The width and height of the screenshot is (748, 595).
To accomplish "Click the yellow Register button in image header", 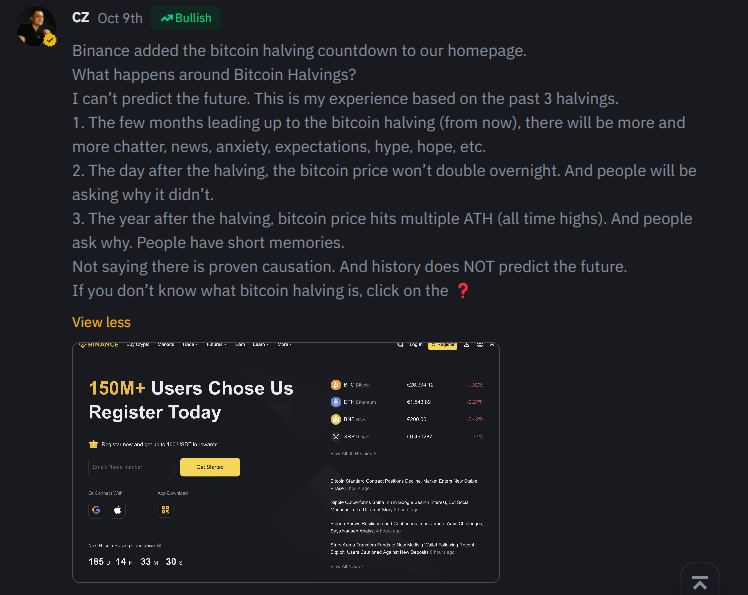I will (x=442, y=345).
